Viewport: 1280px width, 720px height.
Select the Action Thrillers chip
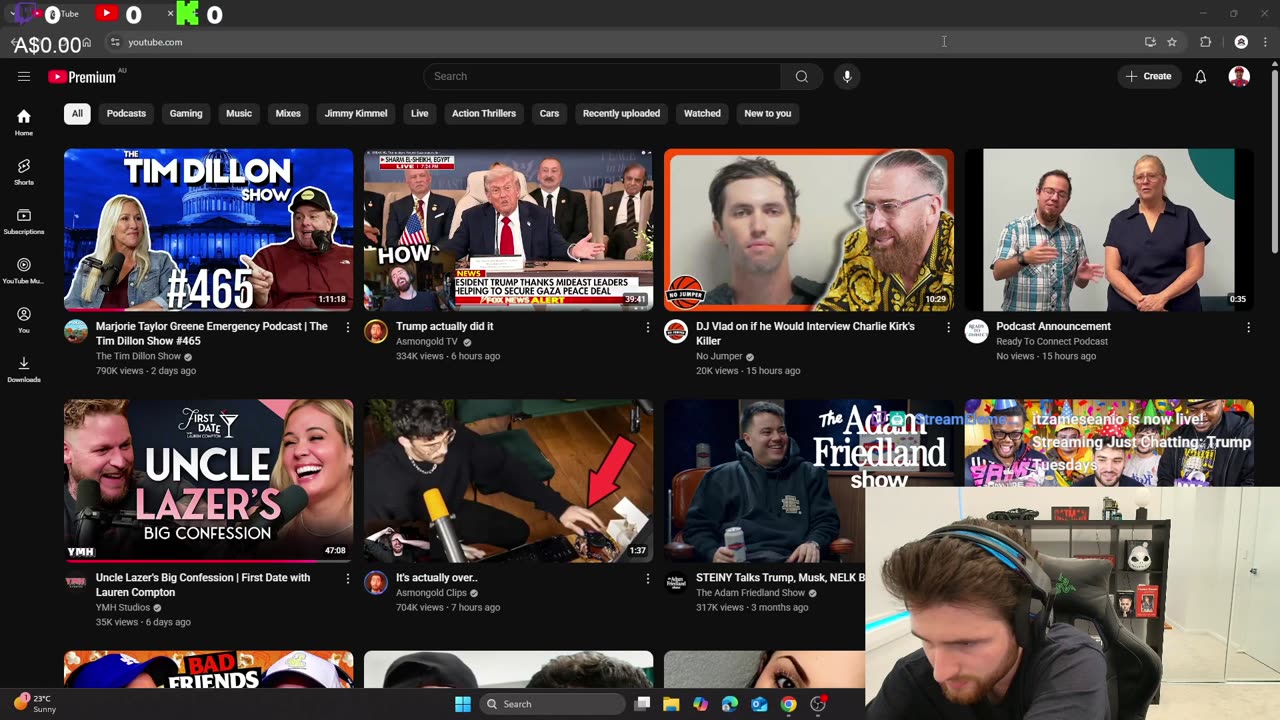point(484,113)
